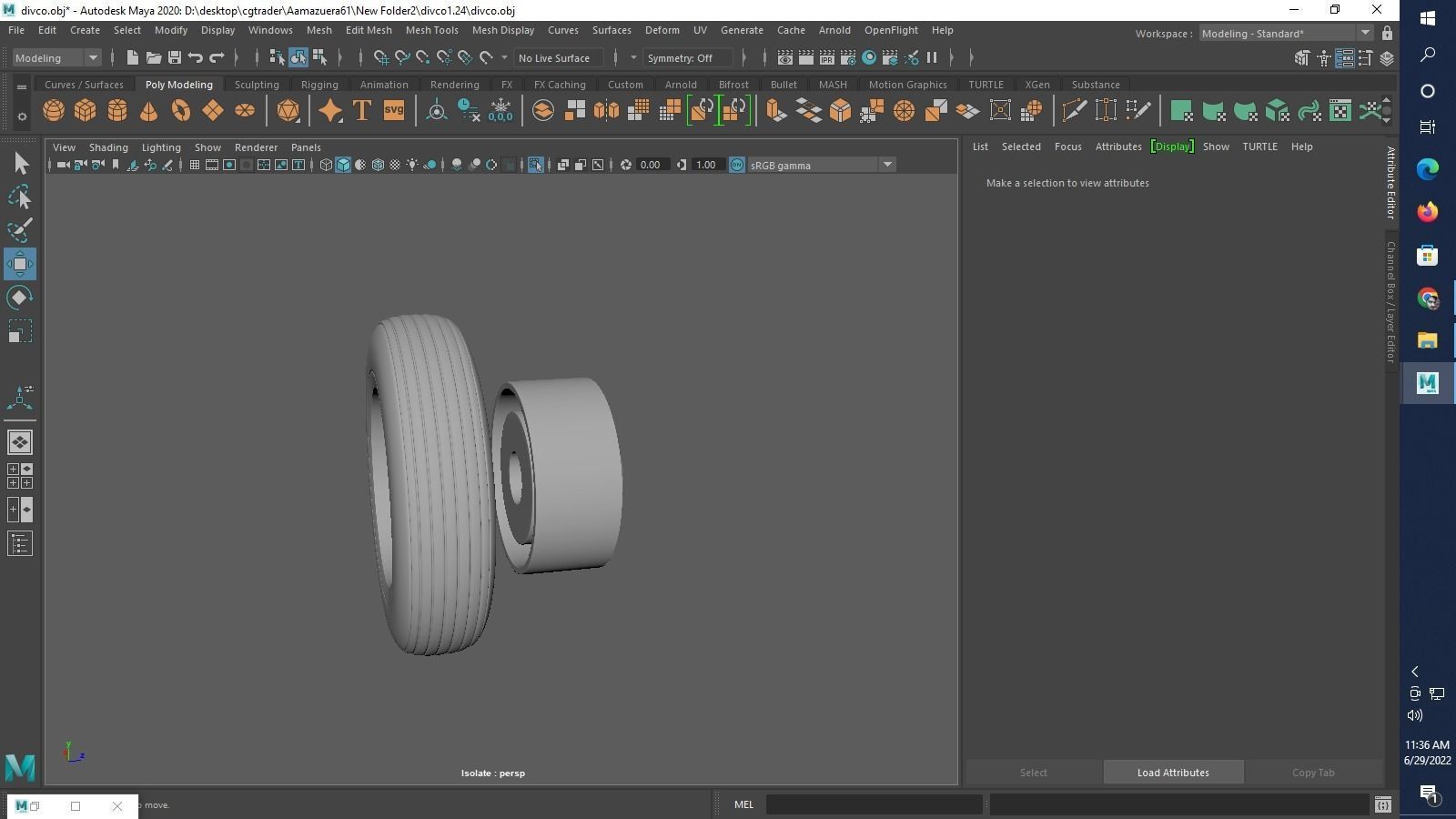Activate the Scale tool in toolbox
This screenshot has width=1456, height=819.
[20, 331]
